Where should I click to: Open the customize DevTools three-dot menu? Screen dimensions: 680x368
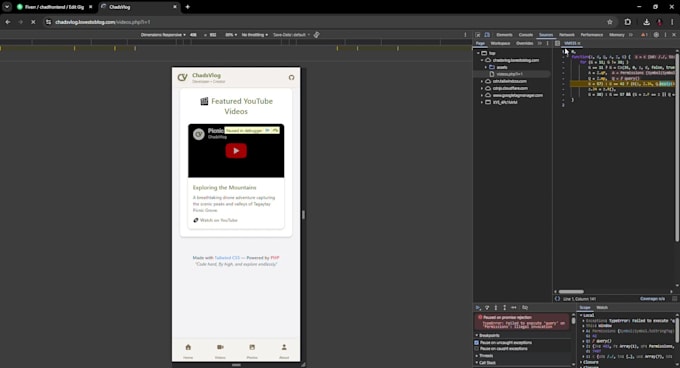[x=665, y=35]
